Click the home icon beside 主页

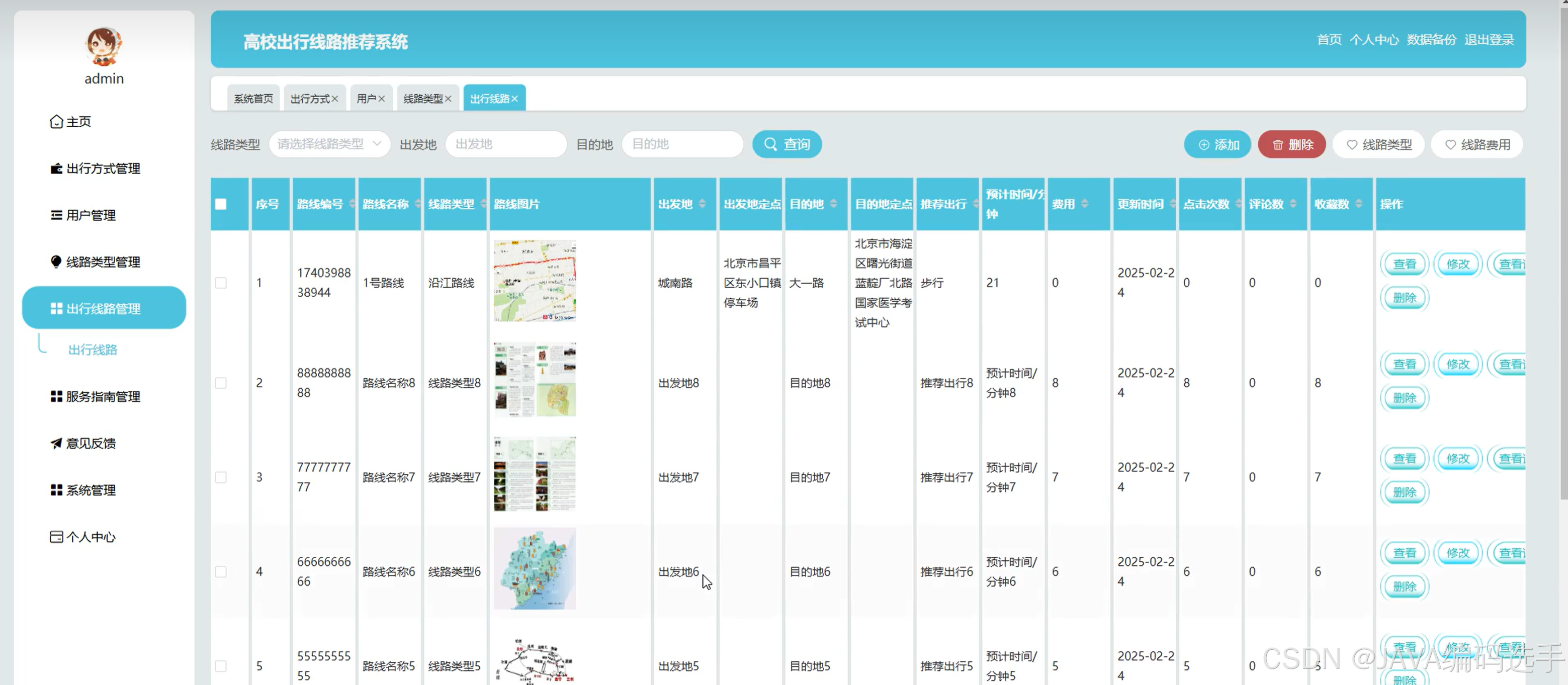(x=56, y=122)
